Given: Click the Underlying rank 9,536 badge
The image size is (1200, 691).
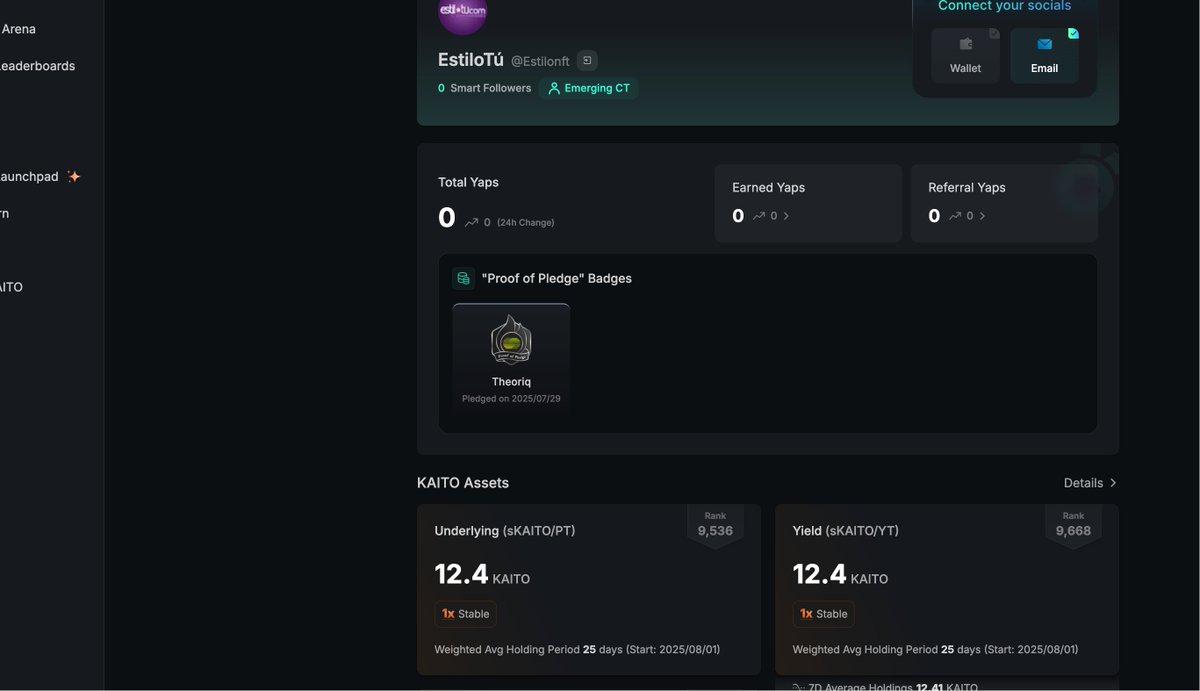Looking at the screenshot, I should 715,526.
